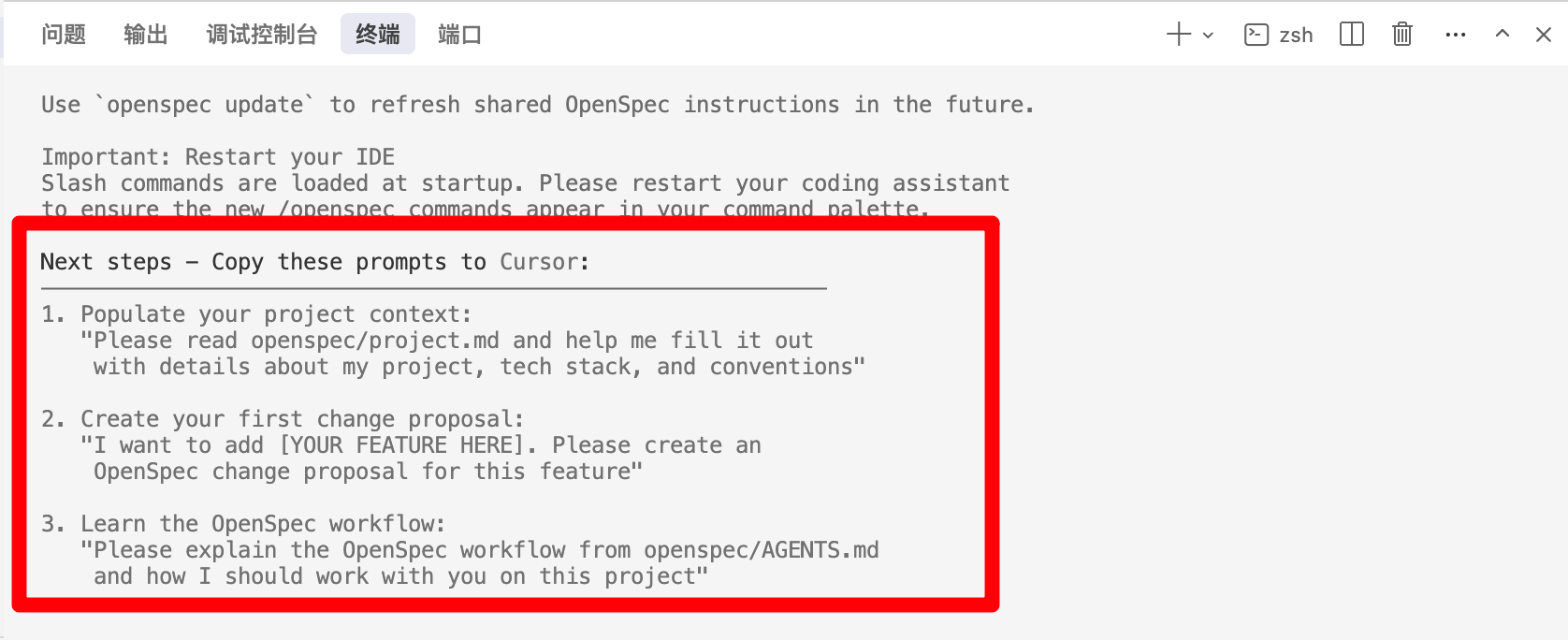The image size is (1568, 640).
Task: Click the word Cursor in the Next steps heading
Action: click(539, 262)
